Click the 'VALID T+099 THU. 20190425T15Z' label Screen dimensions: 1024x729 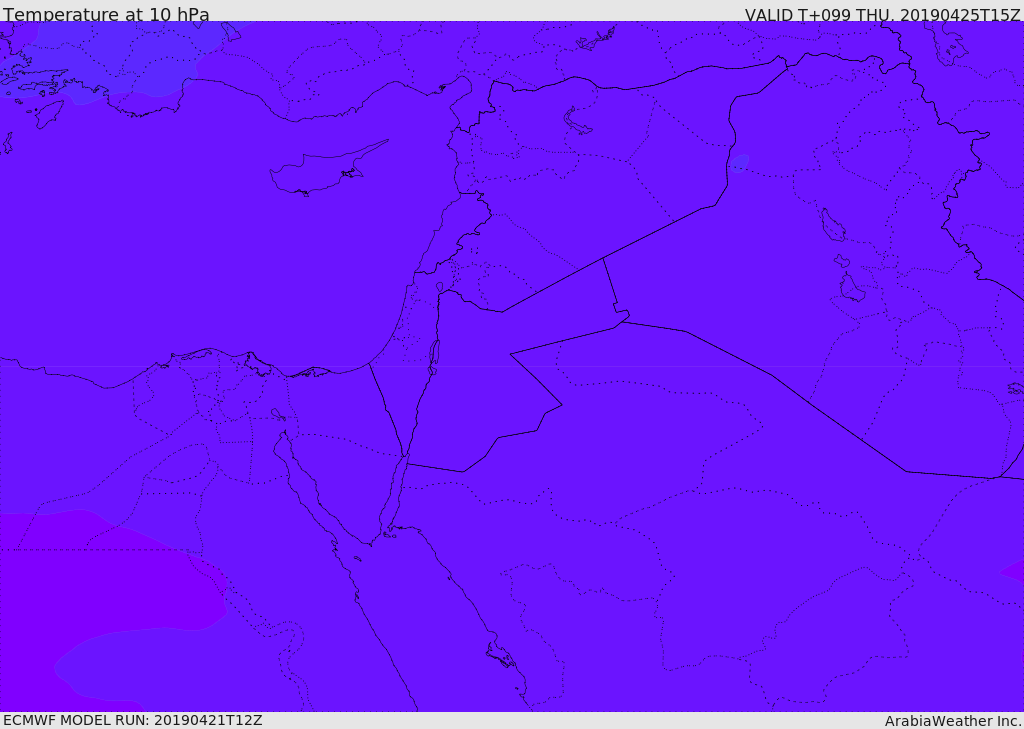882,14
